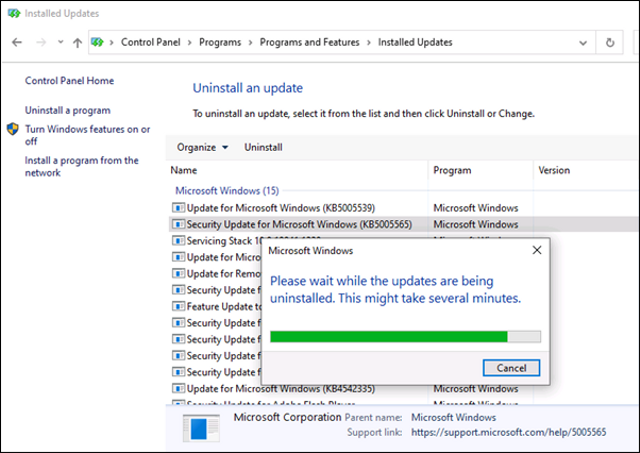This screenshot has height=453, width=640.
Task: Click the details pane update thumbnail
Action: [x=201, y=428]
